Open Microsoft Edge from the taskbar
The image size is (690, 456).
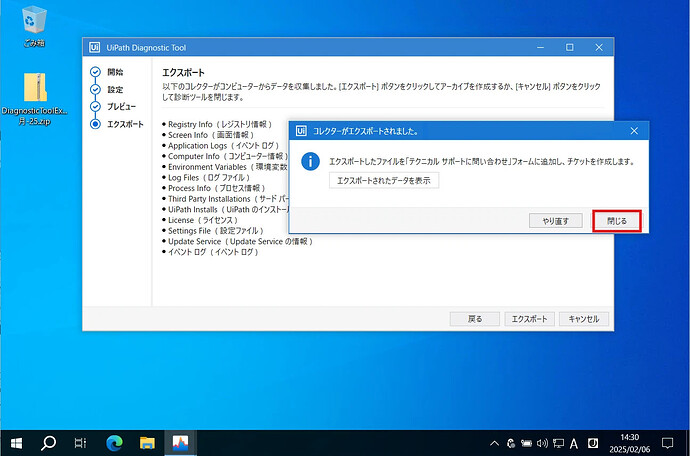point(114,443)
